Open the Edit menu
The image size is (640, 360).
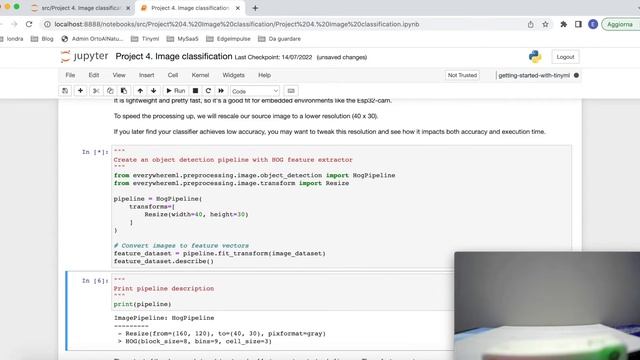pos(94,75)
